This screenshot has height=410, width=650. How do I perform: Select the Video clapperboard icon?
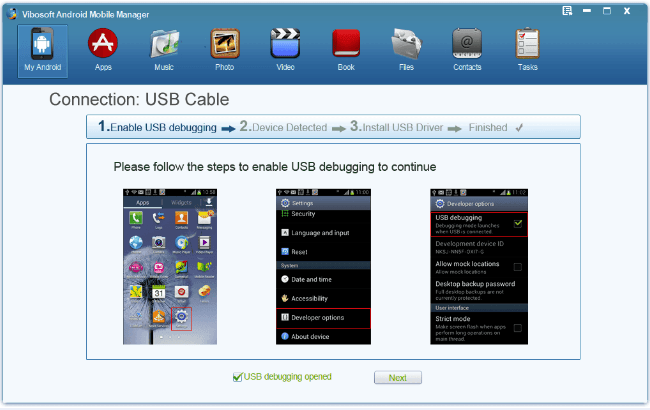click(x=285, y=43)
